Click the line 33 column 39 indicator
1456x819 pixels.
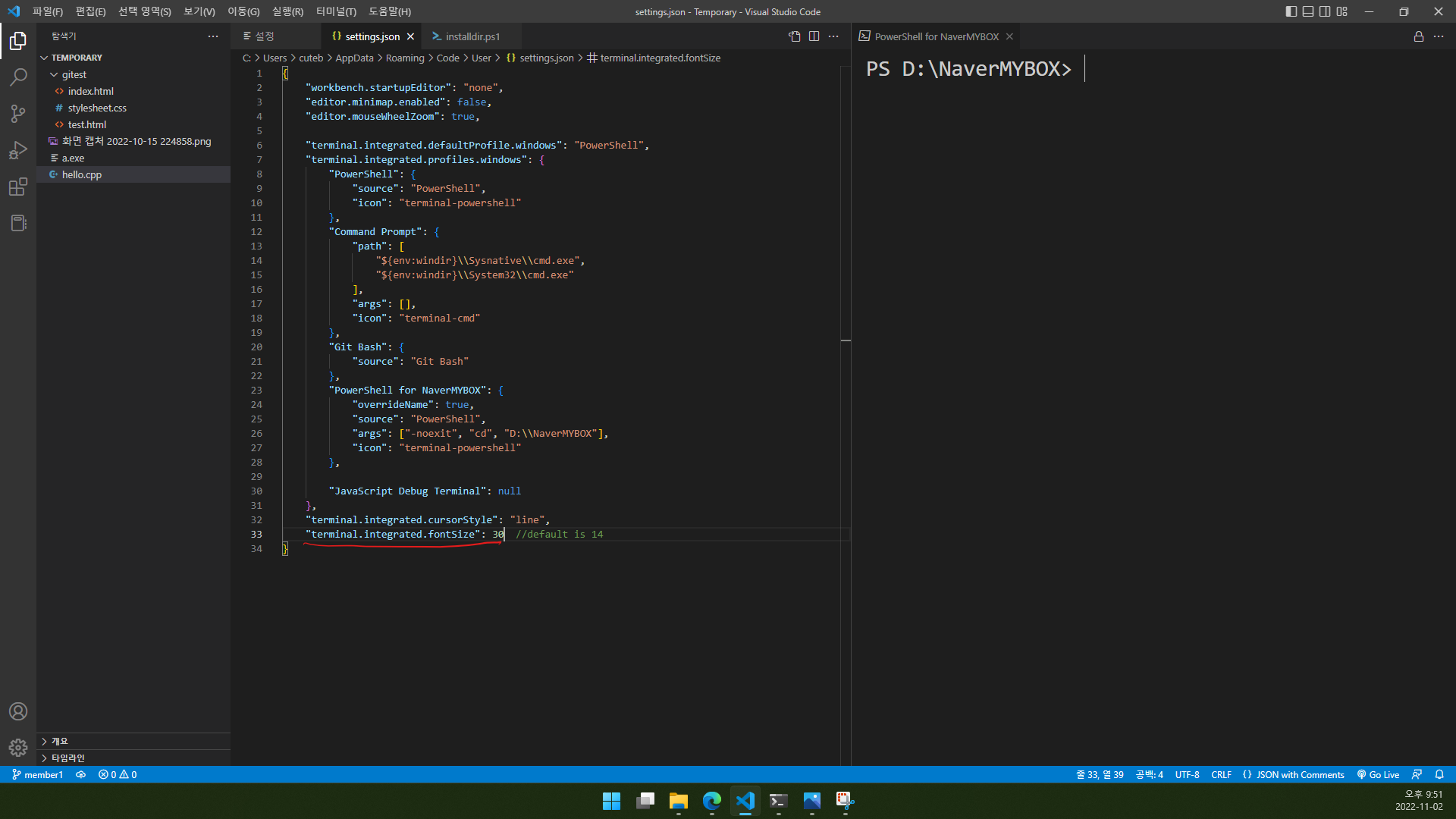coord(1100,774)
